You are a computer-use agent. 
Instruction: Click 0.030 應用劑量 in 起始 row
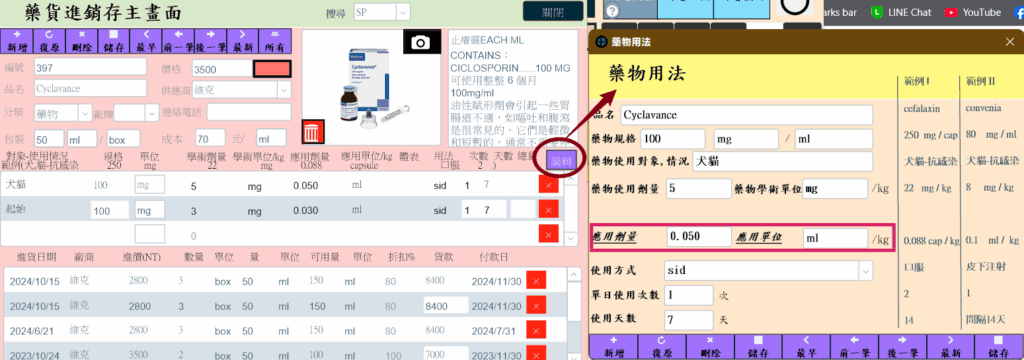click(306, 211)
